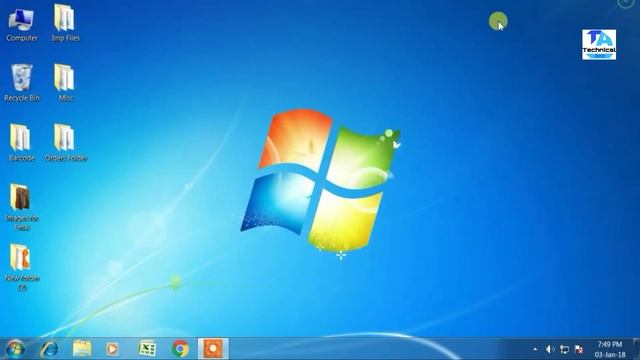Open Windows Media Player taskbar icon
This screenshot has width=640, height=360.
(x=112, y=349)
